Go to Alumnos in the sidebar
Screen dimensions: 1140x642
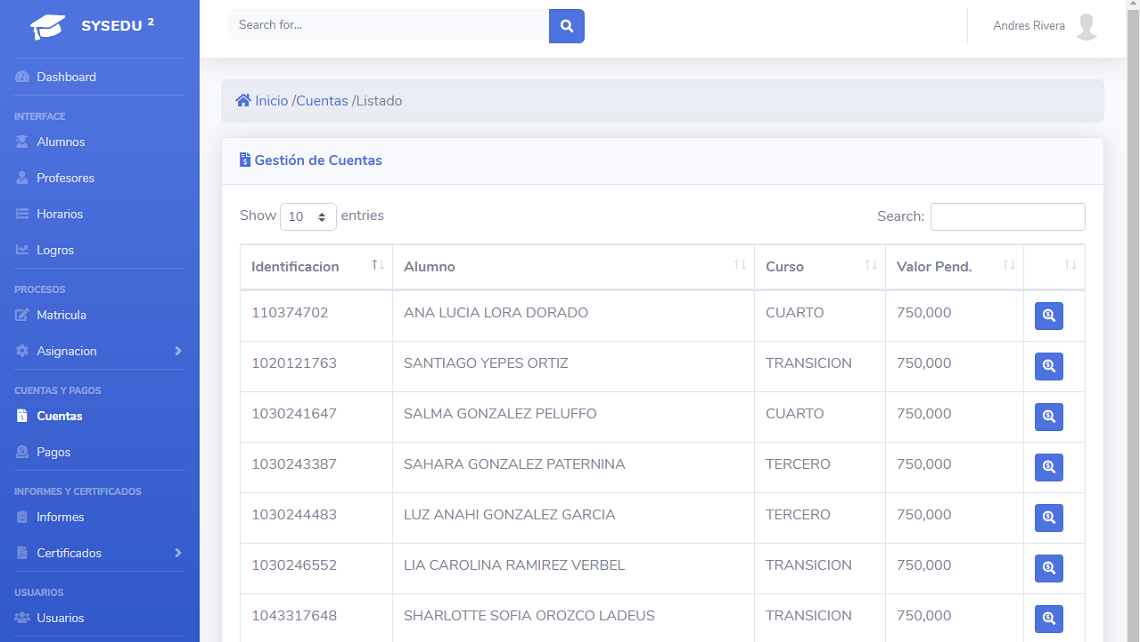[x=61, y=142]
